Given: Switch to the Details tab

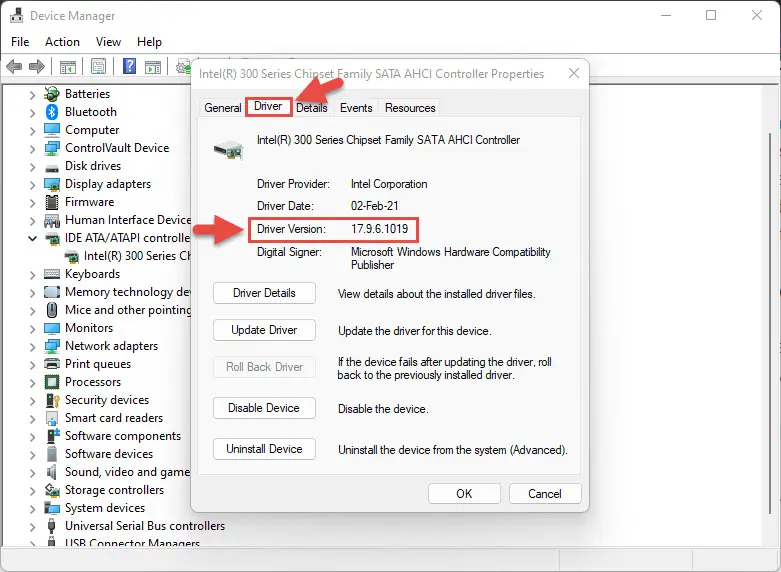Looking at the screenshot, I should (312, 108).
